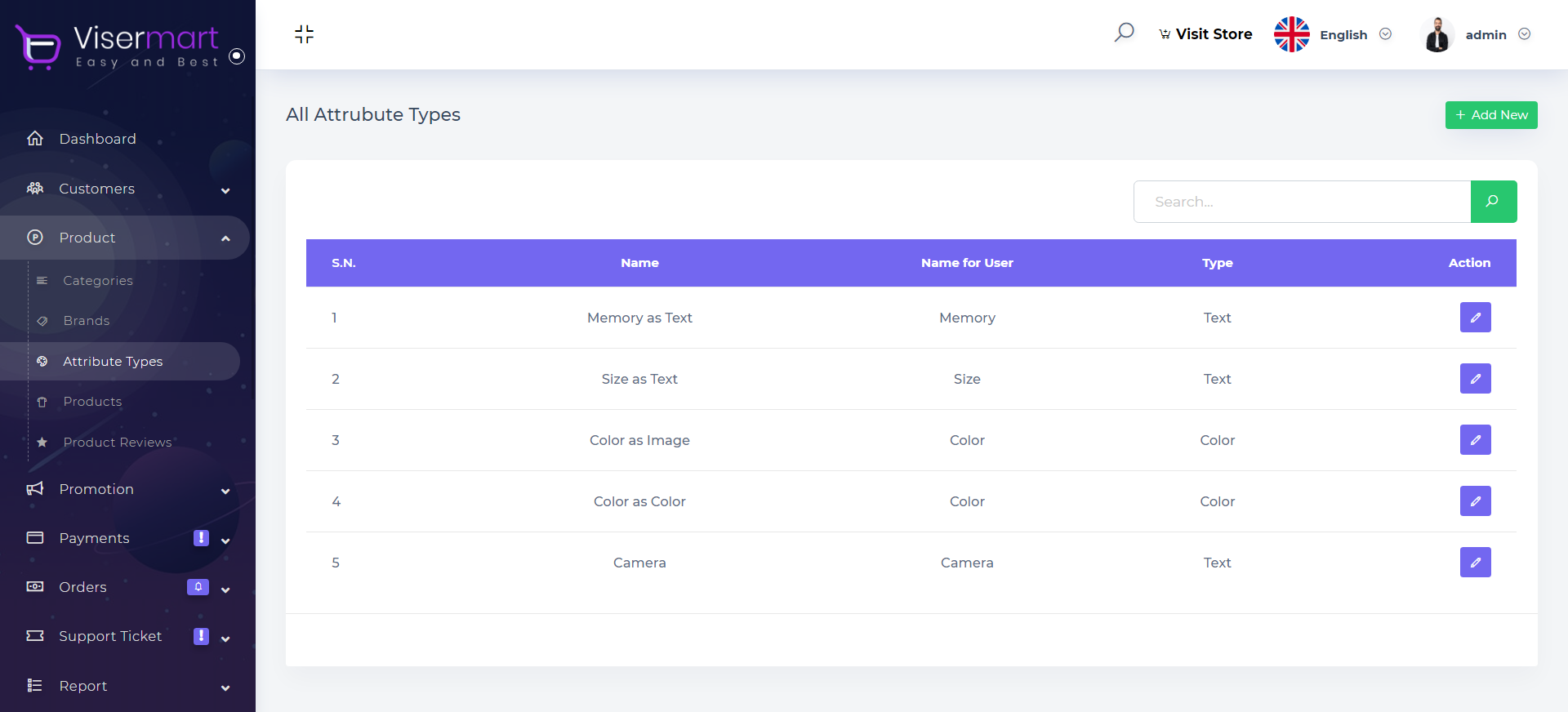Open Categories in the Product submenu
Viewport: 1568px width, 712px height.
[98, 281]
